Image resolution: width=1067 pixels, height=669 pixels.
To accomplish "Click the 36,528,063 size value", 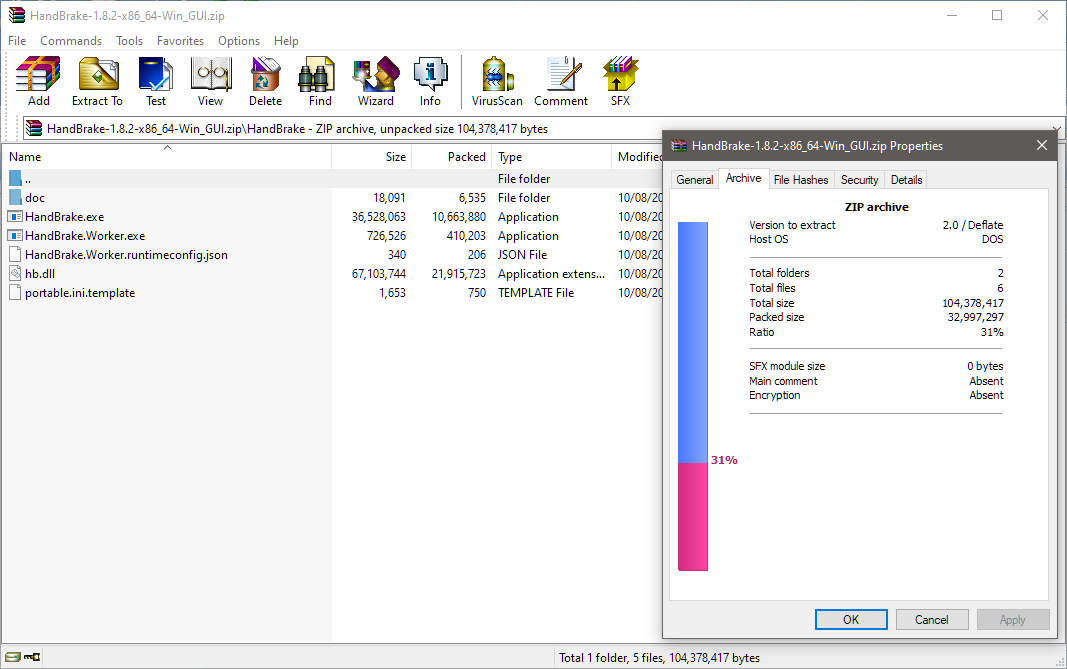I will (x=379, y=217).
